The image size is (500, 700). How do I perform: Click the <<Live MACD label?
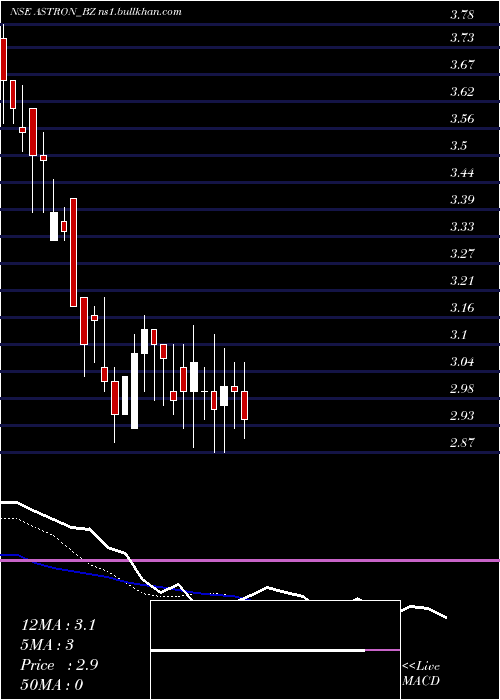[x=421, y=674]
